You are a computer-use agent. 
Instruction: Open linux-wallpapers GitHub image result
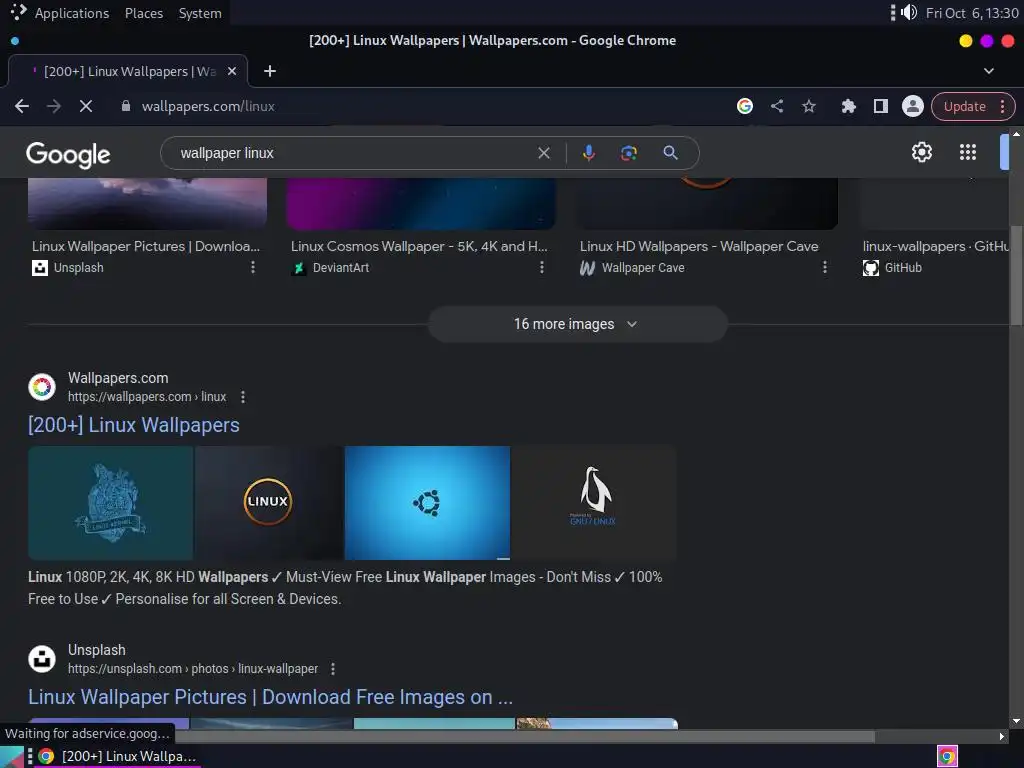click(935, 247)
